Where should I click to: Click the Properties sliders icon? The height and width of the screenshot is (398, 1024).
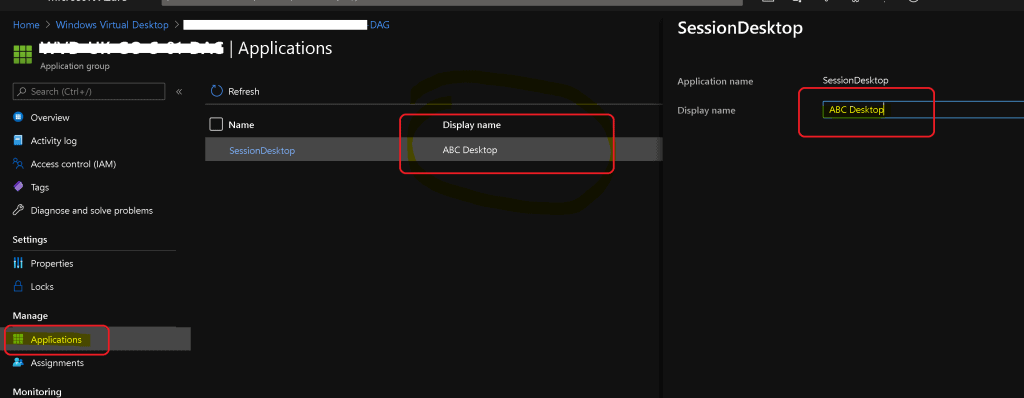pyautogui.click(x=18, y=263)
